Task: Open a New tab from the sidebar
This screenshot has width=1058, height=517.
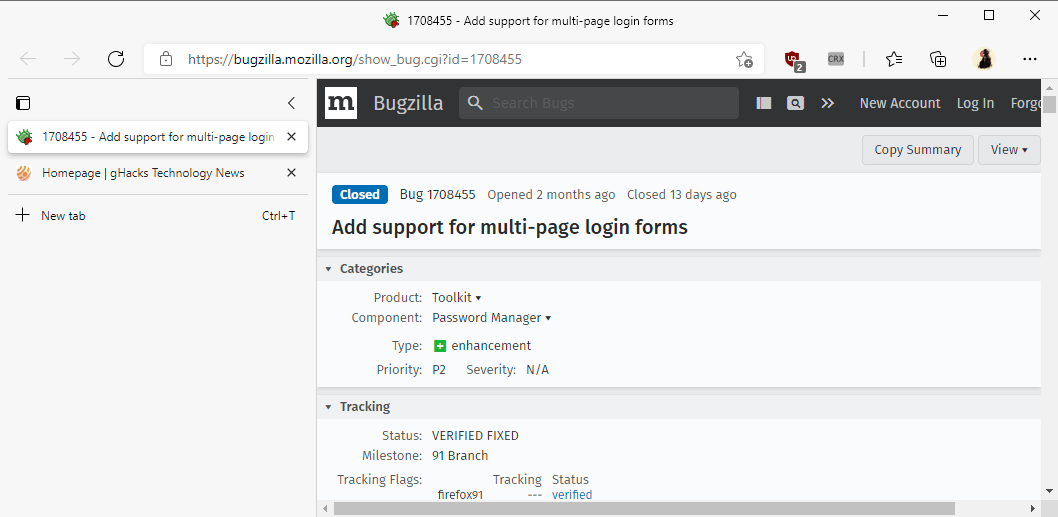Action: pos(158,215)
